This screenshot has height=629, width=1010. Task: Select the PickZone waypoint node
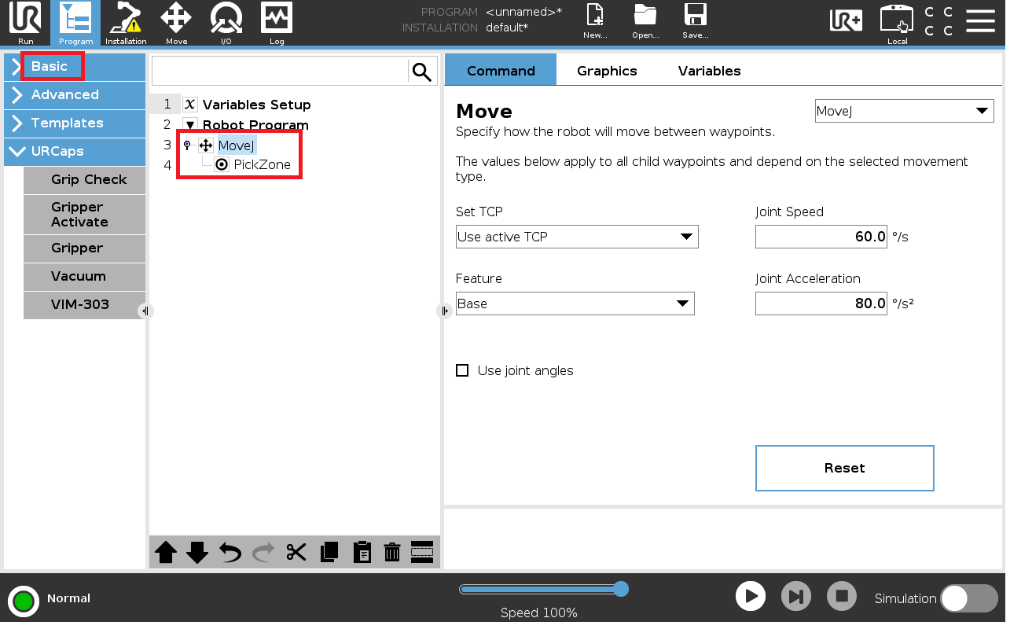point(262,165)
